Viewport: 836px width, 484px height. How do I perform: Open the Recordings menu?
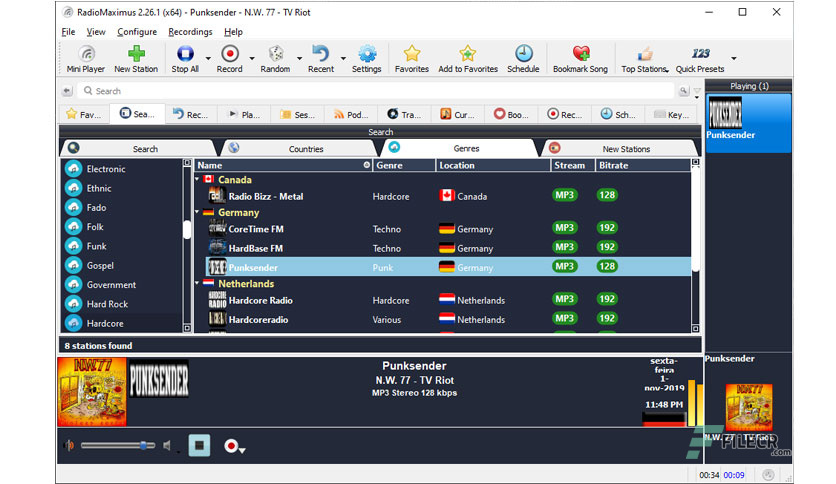[x=190, y=32]
